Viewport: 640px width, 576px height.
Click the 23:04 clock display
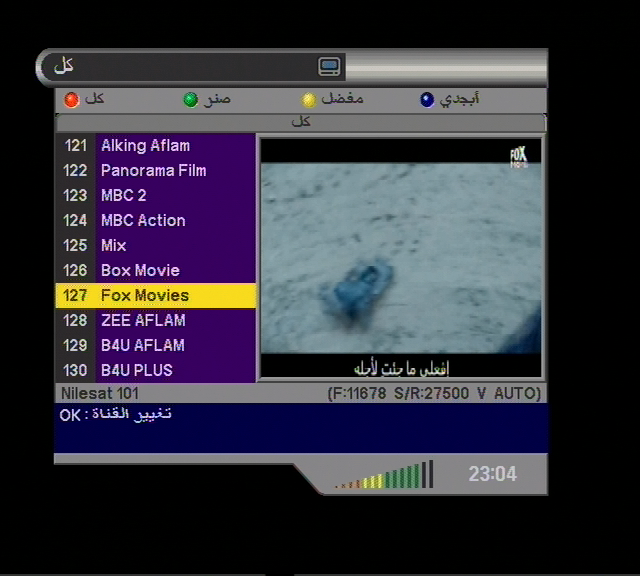point(492,474)
